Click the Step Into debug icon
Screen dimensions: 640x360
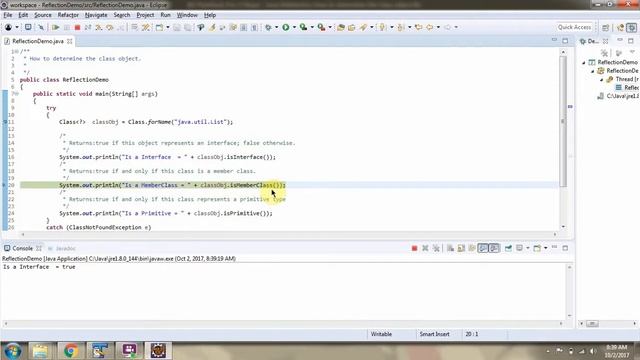[x=99, y=27]
